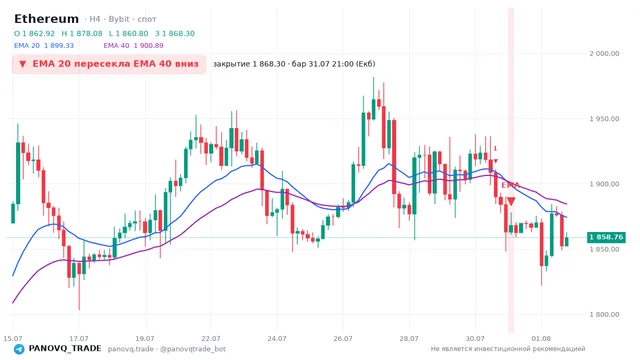Click the 22.07 date axis label
640x360 pixels.
[x=211, y=339]
